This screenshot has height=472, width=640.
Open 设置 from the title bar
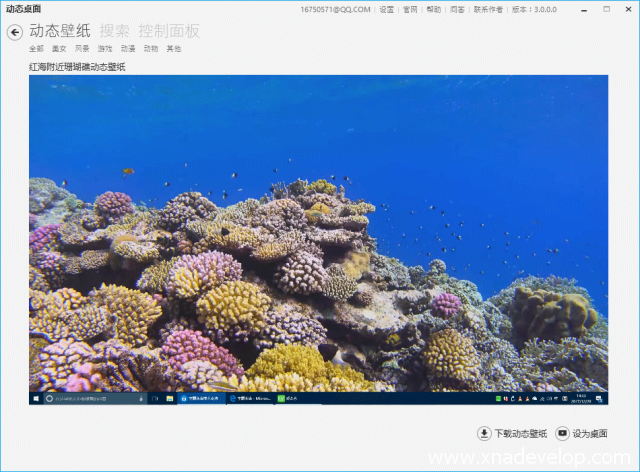coord(386,9)
